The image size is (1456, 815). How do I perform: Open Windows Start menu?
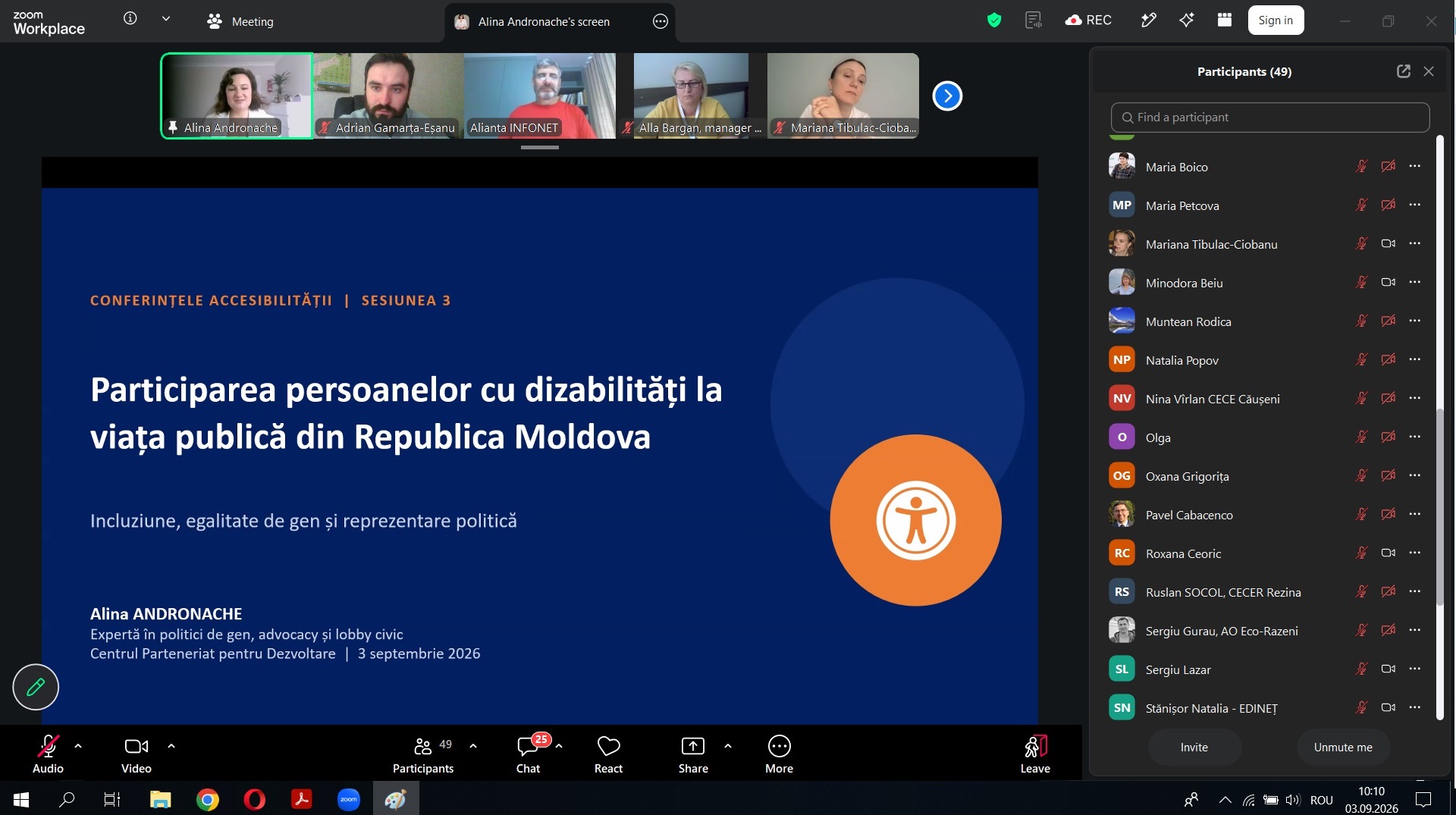click(21, 799)
